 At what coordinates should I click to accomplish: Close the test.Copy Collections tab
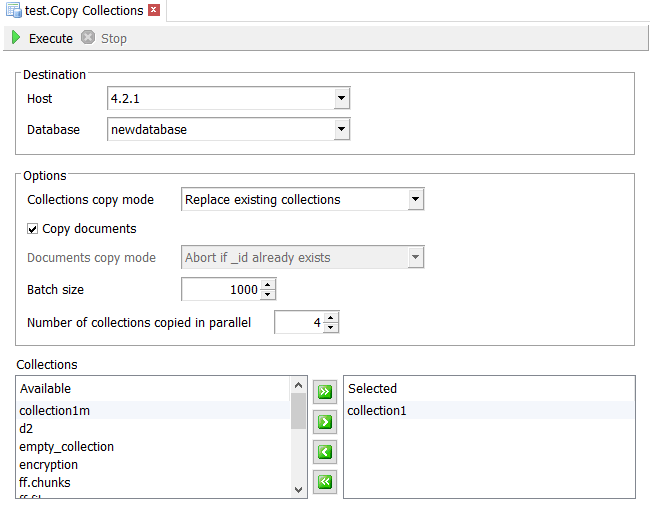(153, 11)
